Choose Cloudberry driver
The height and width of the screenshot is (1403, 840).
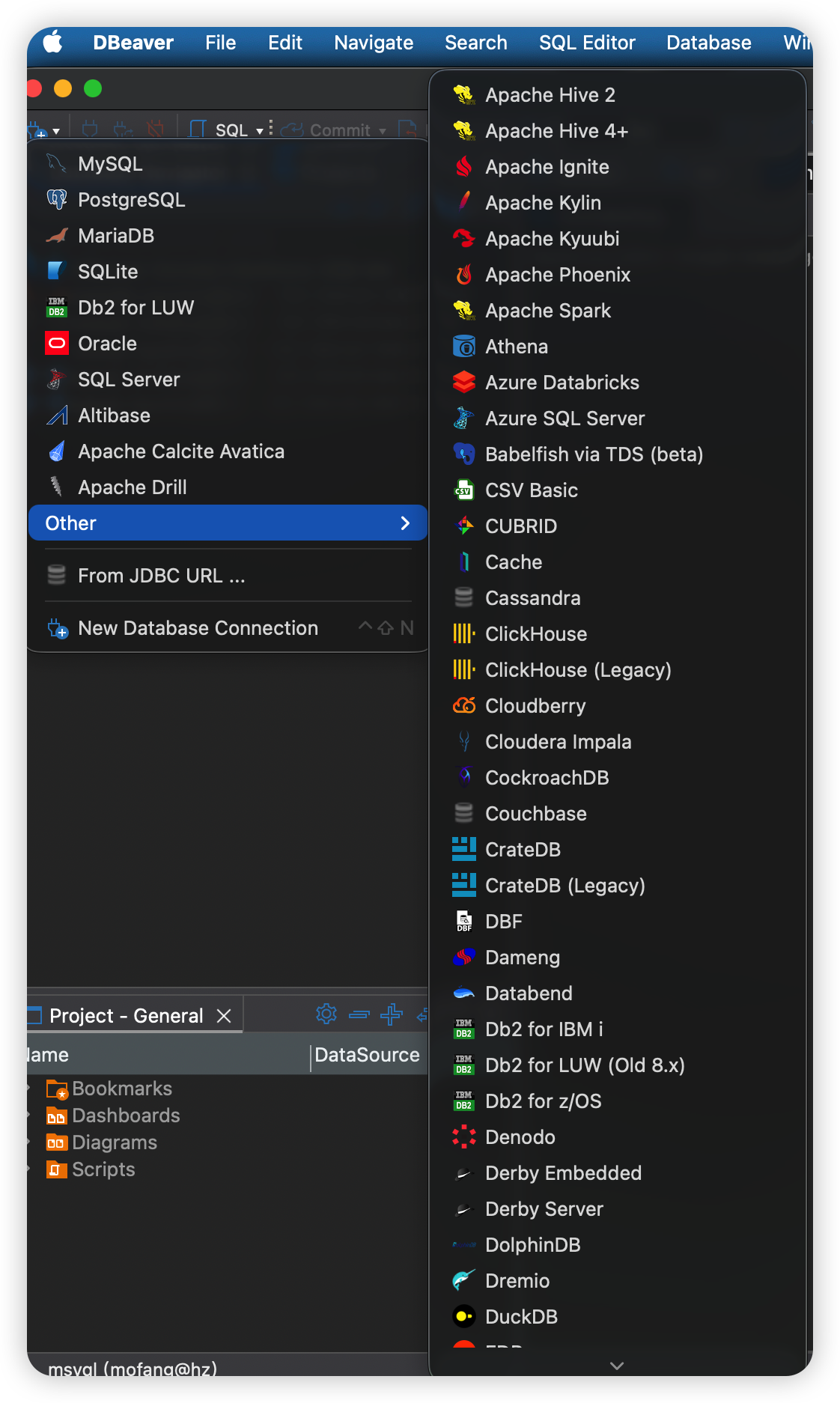click(x=618, y=706)
